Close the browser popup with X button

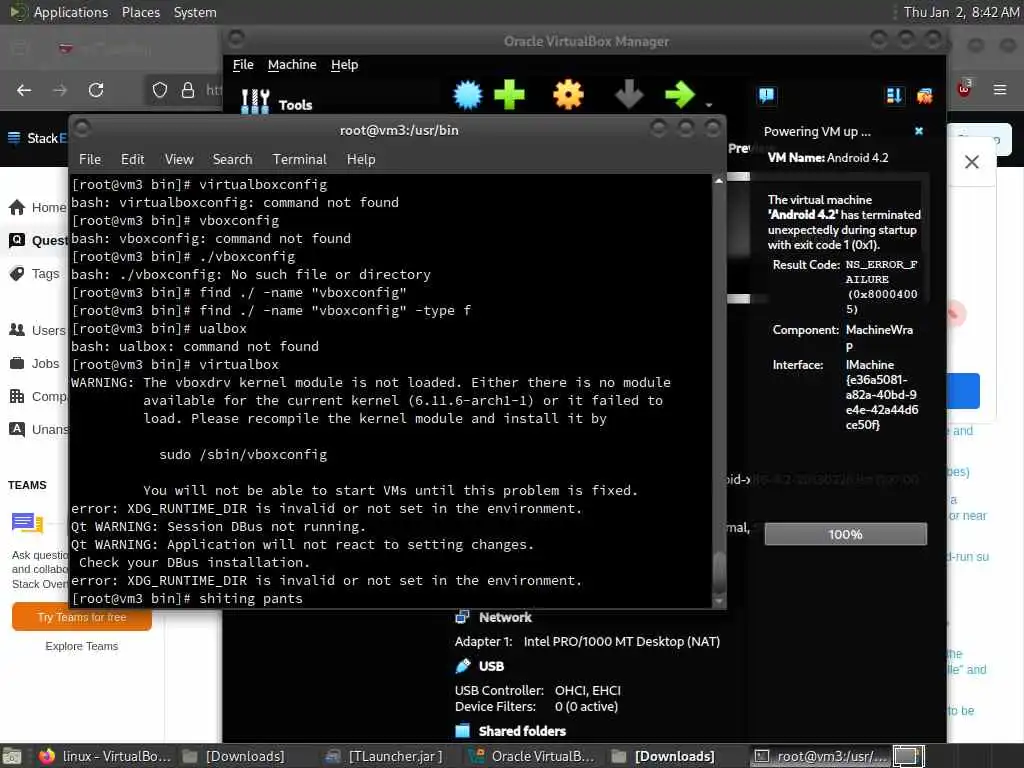(x=972, y=162)
